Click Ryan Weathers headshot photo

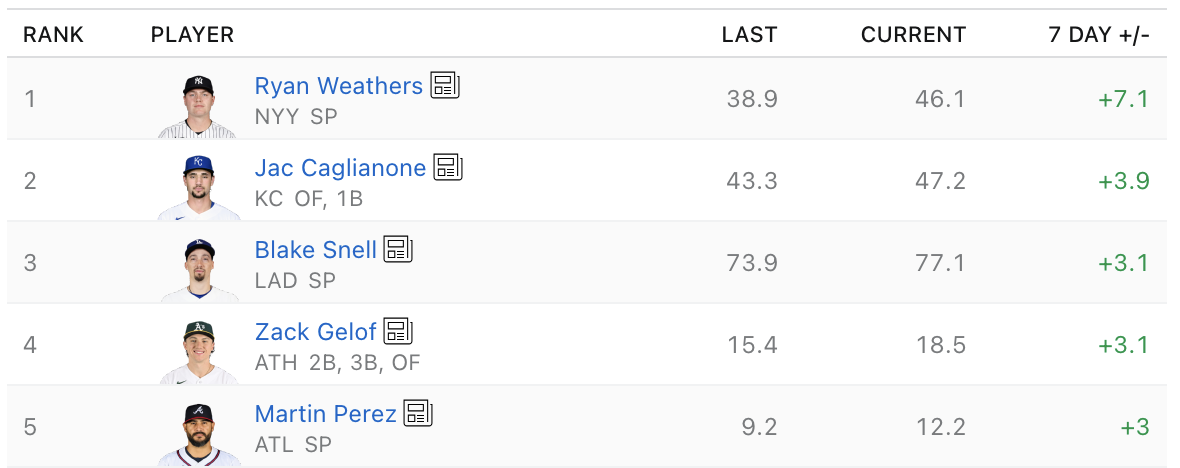(198, 105)
